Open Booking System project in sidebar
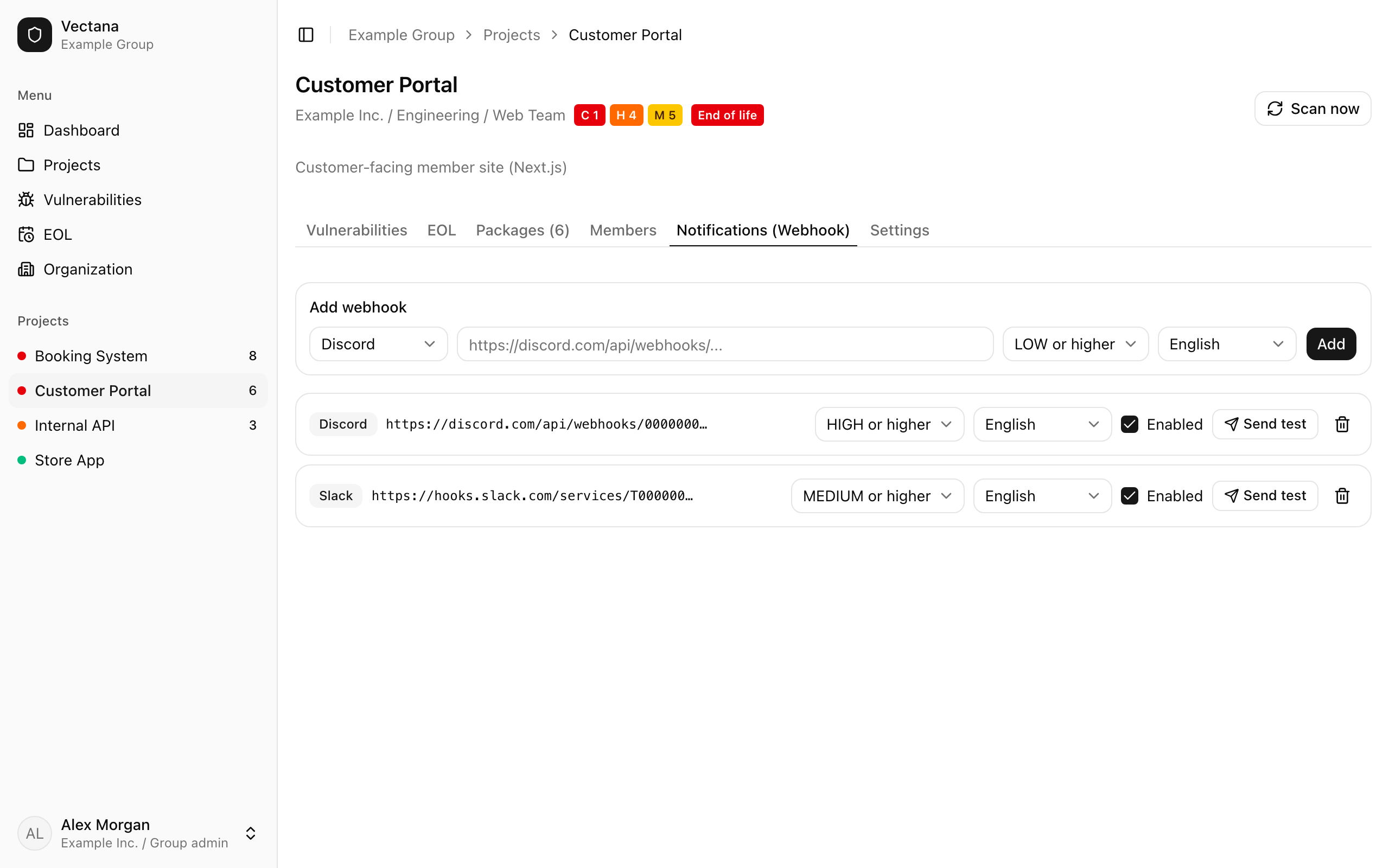This screenshot has width=1389, height=868. tap(138, 356)
